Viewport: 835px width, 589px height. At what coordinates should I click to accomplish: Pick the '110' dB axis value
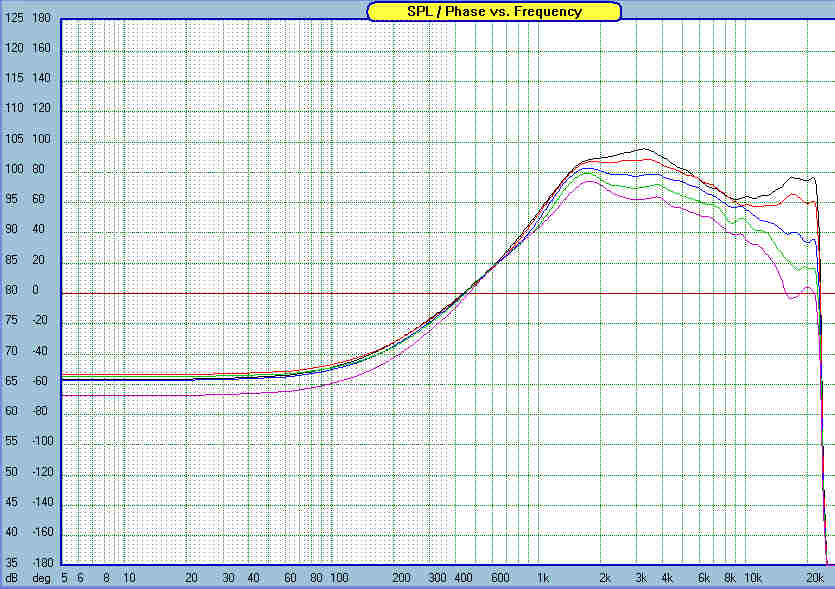(x=14, y=108)
